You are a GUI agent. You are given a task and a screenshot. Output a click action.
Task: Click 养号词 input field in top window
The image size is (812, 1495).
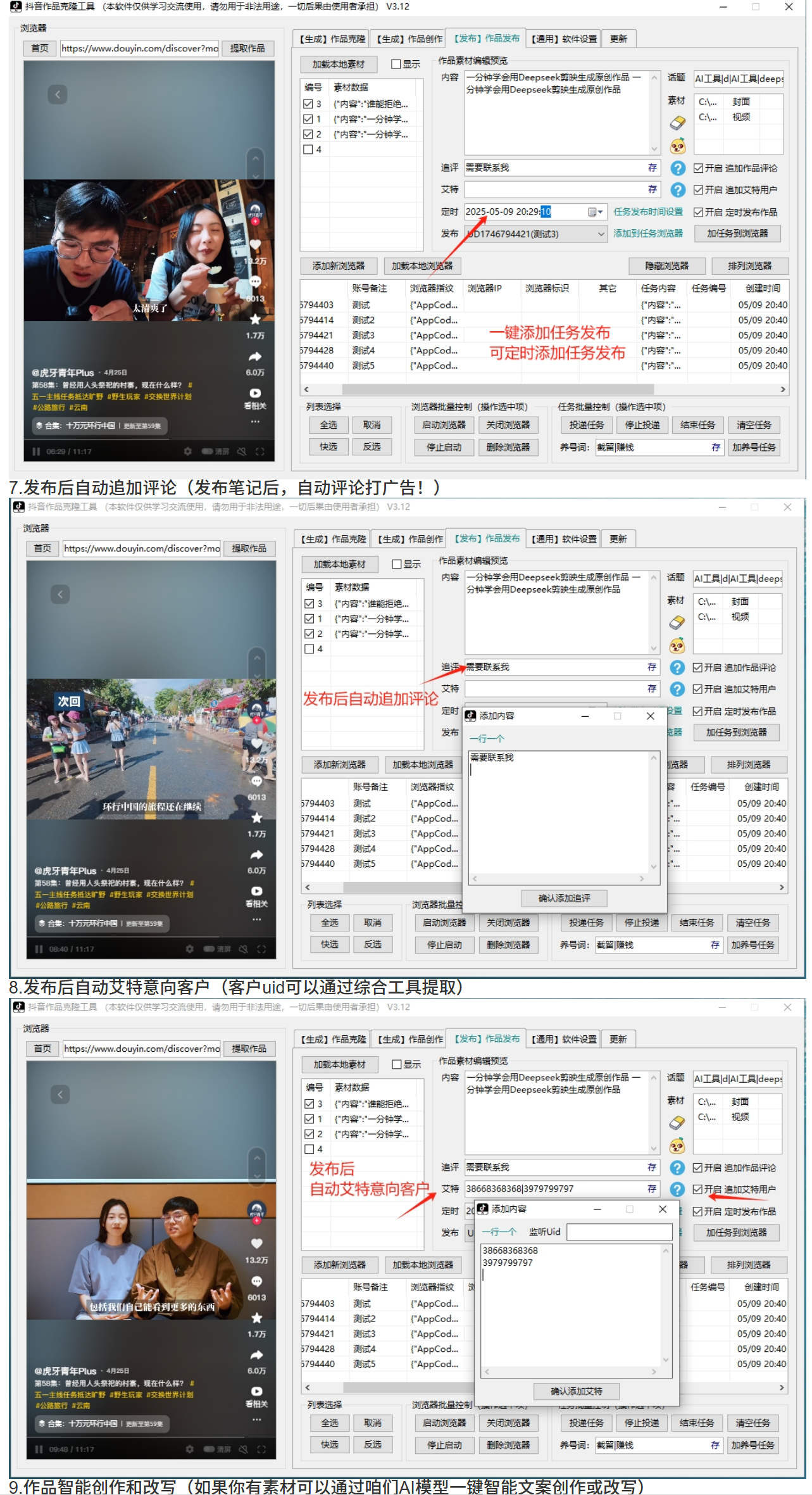pos(659,447)
